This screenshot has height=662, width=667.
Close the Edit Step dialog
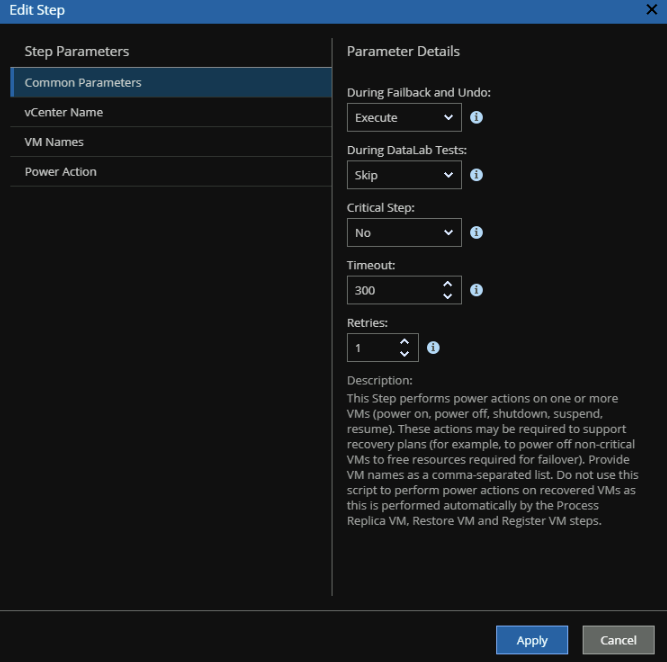coord(651,10)
